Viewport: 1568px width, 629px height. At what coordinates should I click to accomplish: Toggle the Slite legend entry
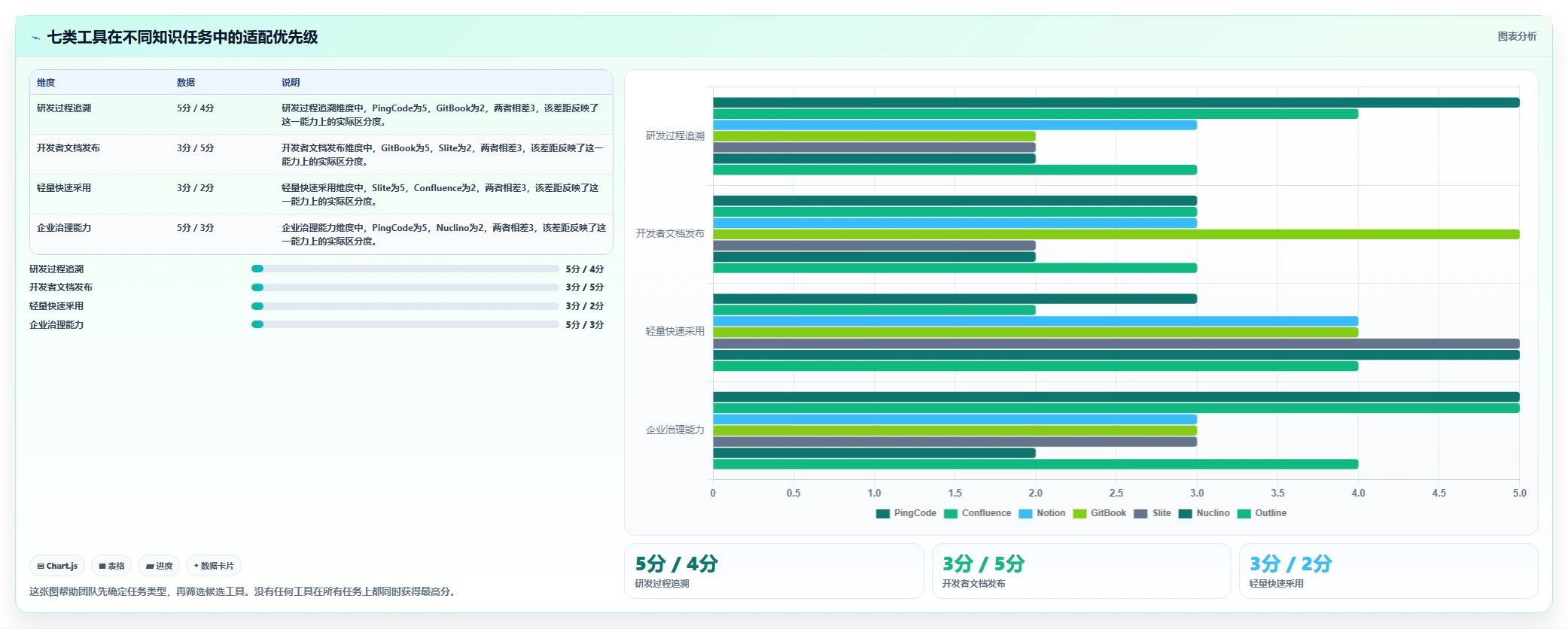(1152, 513)
